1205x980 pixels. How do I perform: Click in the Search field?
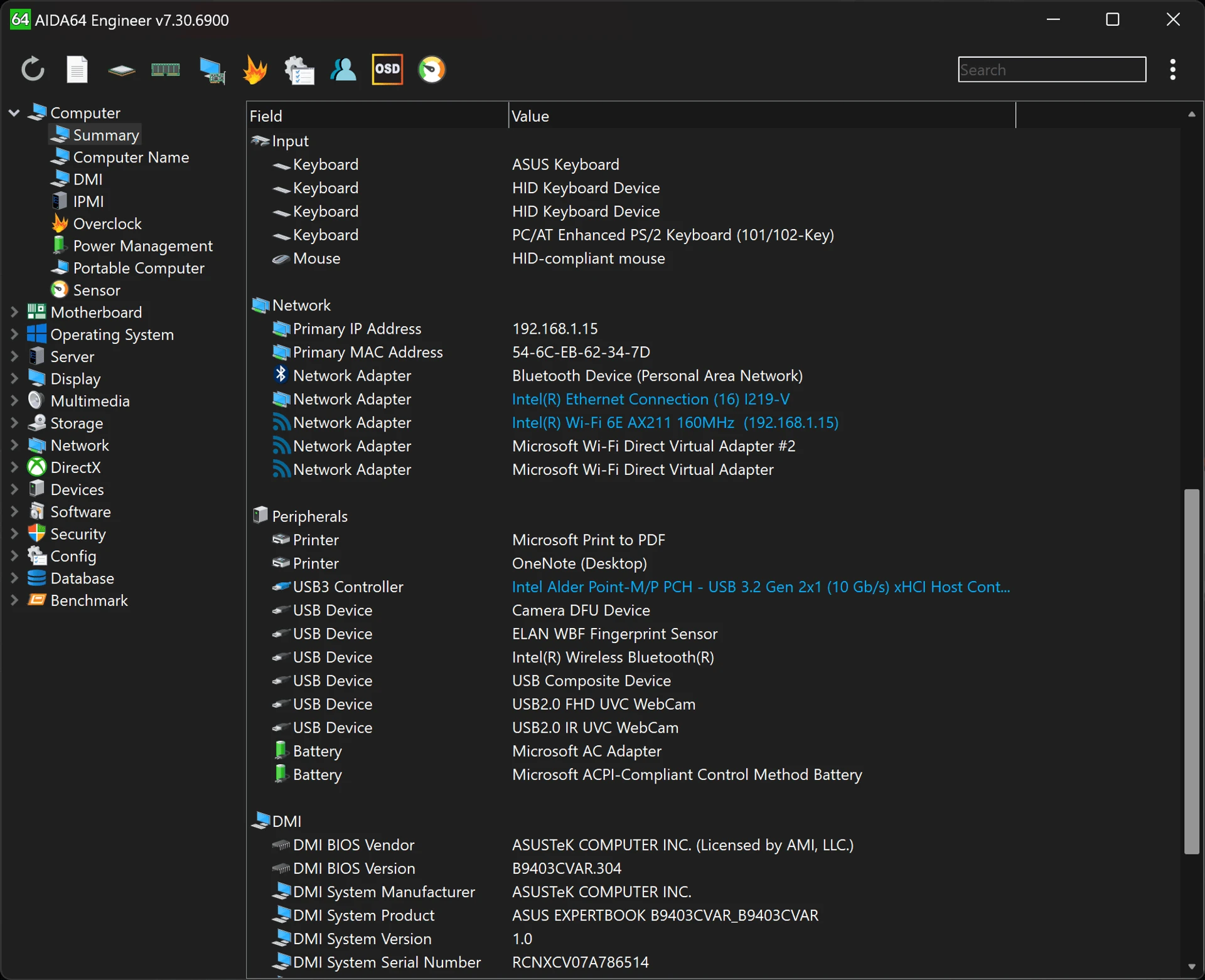coord(1052,70)
